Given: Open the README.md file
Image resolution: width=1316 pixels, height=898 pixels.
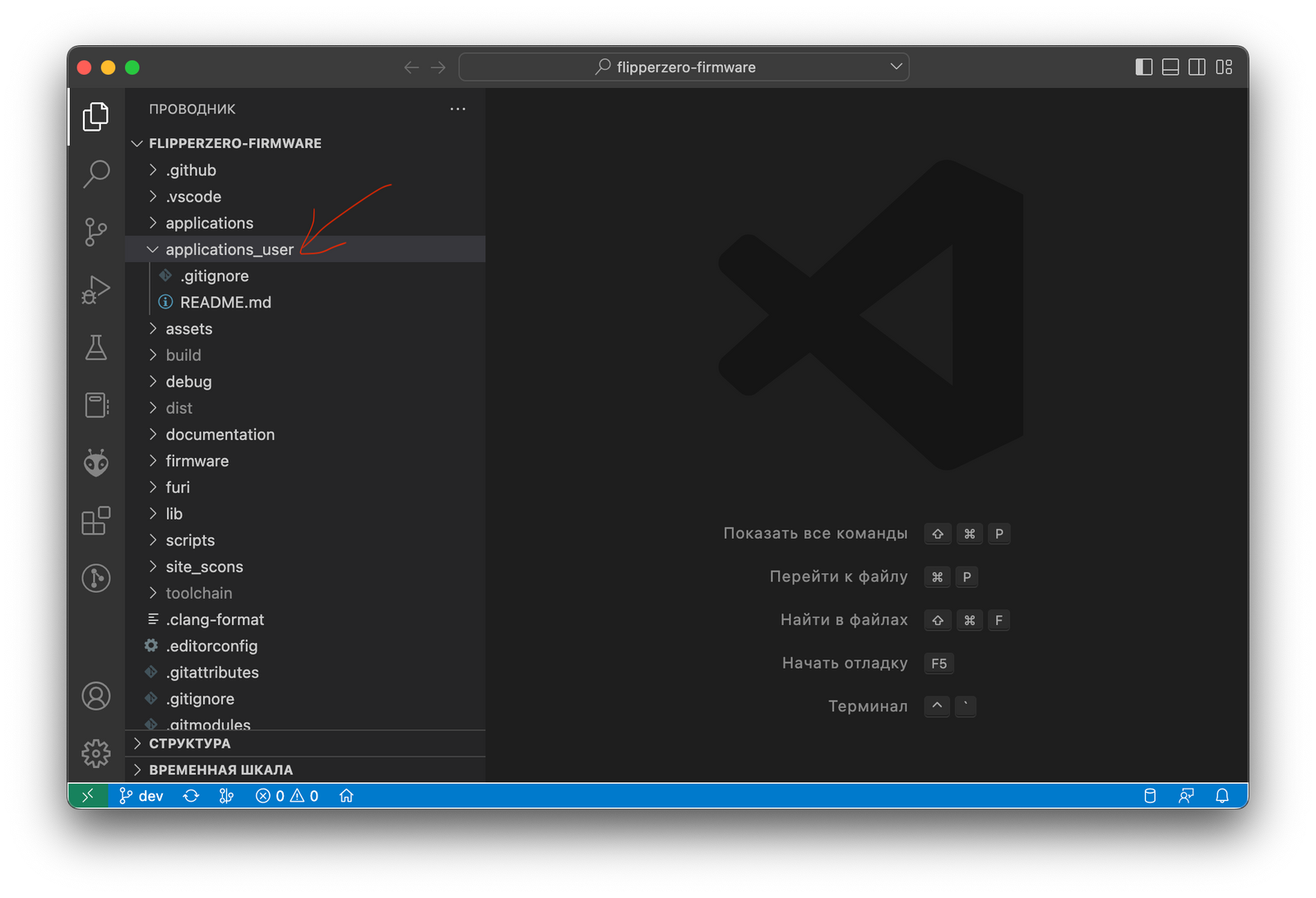Looking at the screenshot, I should 305,302.
